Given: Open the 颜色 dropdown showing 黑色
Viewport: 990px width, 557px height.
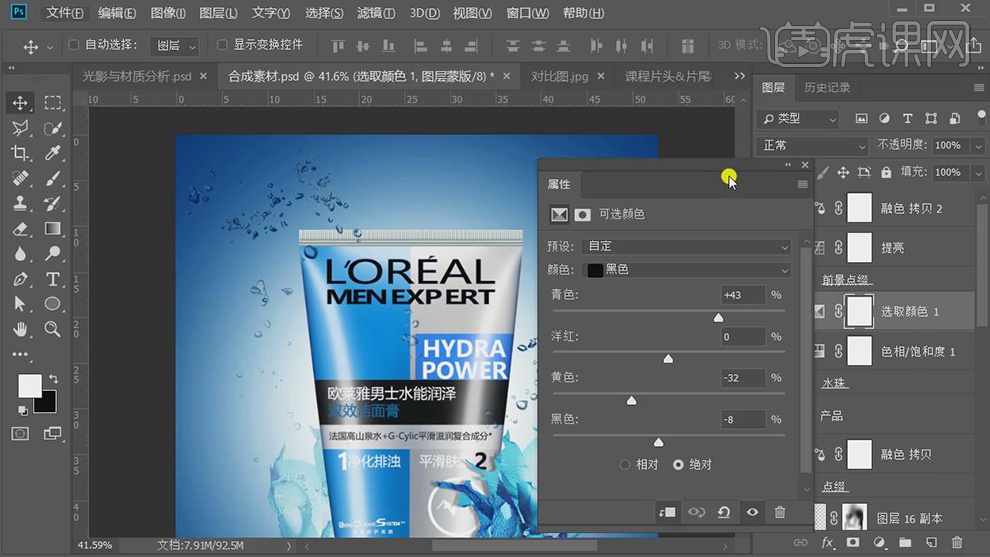Looking at the screenshot, I should pyautogui.click(x=686, y=270).
